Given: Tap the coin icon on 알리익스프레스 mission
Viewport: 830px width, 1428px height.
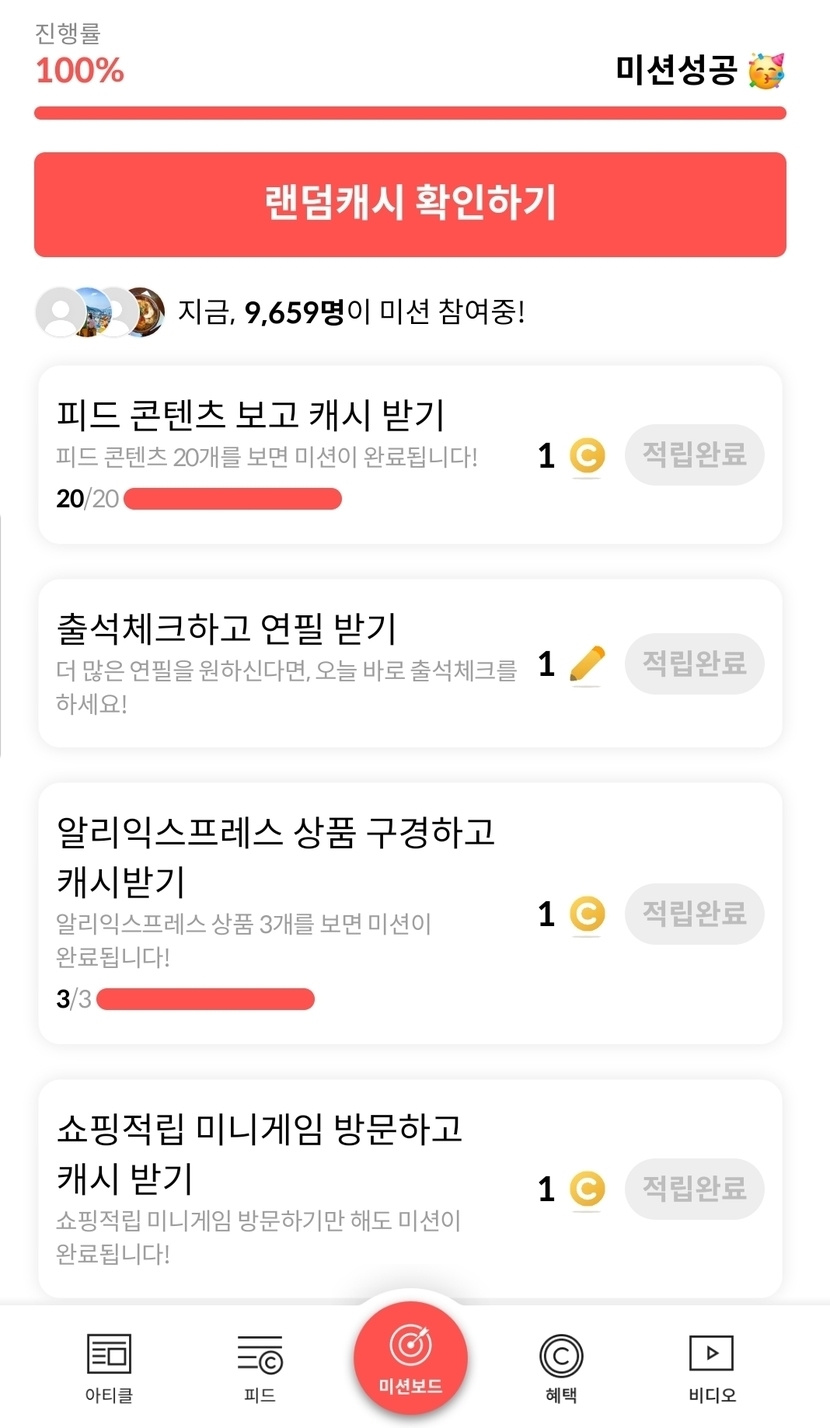Looking at the screenshot, I should tap(587, 914).
